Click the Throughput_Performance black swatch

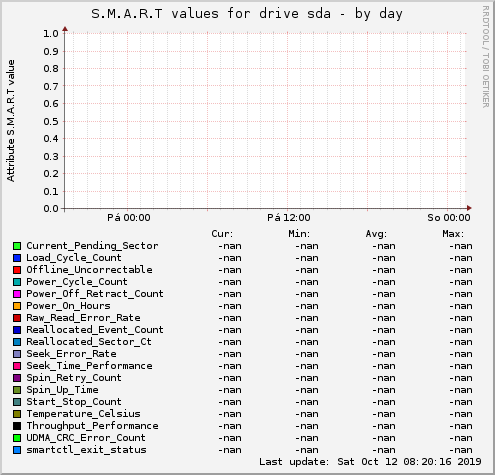point(17,426)
